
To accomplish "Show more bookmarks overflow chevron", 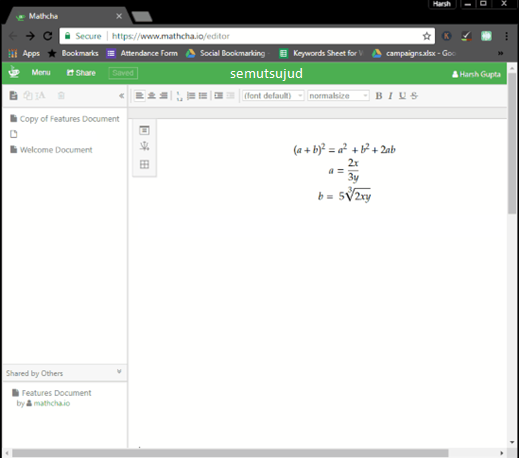I will (500, 53).
